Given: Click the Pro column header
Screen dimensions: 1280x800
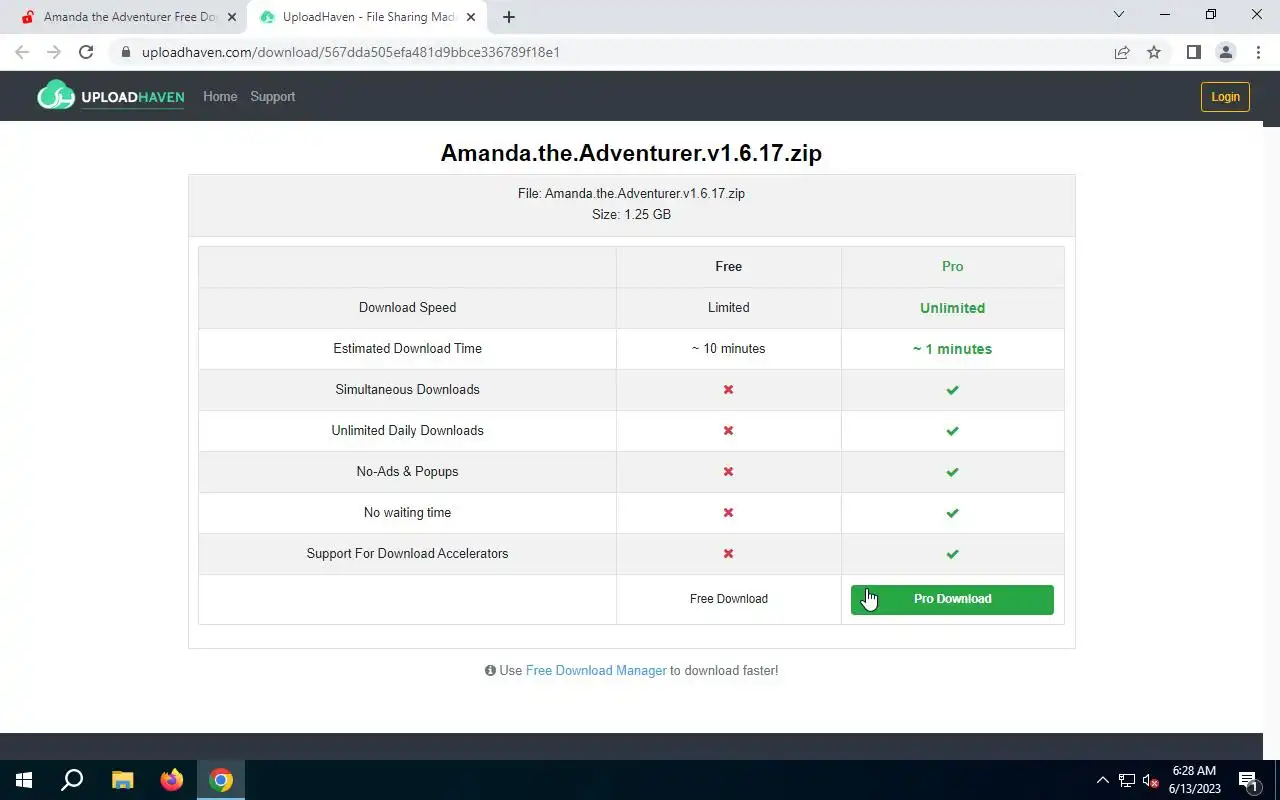Looking at the screenshot, I should pos(952,267).
